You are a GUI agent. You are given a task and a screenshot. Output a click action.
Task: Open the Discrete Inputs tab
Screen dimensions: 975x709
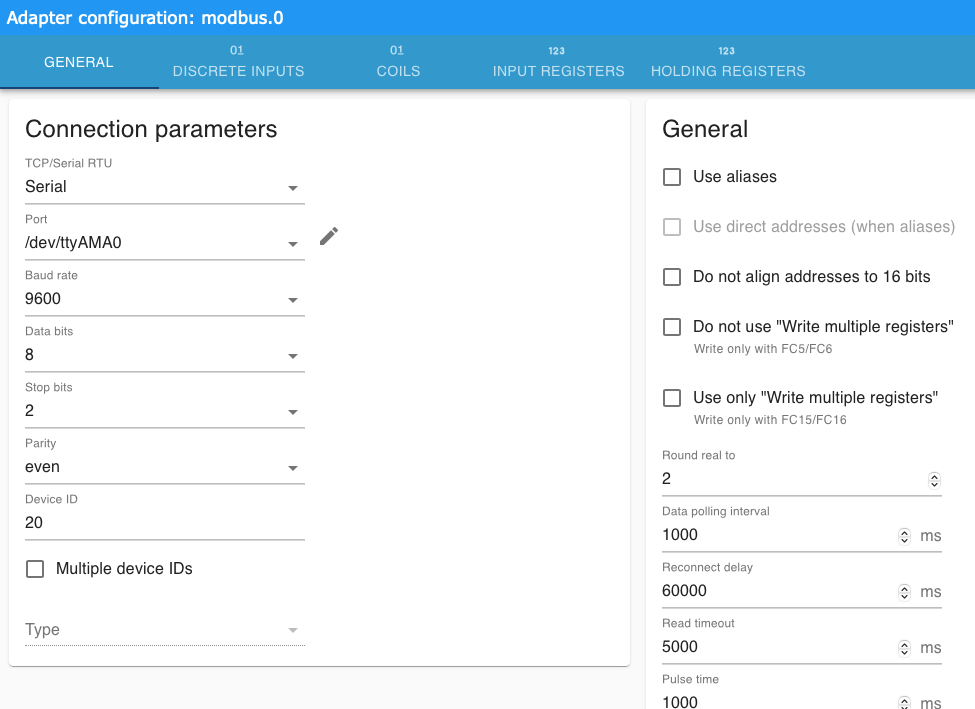(x=238, y=62)
